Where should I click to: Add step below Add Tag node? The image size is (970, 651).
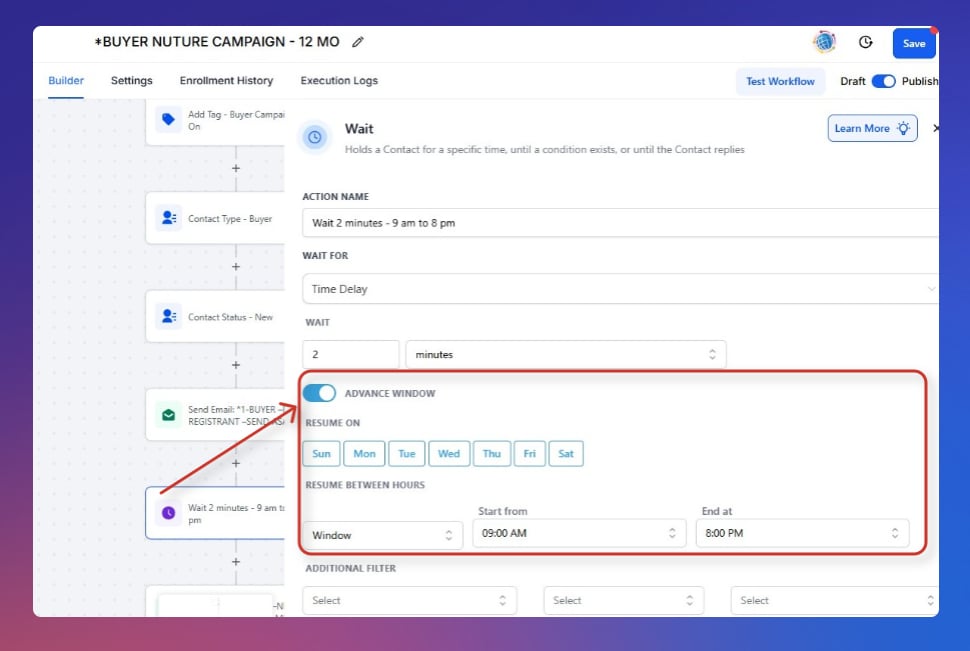pos(236,168)
